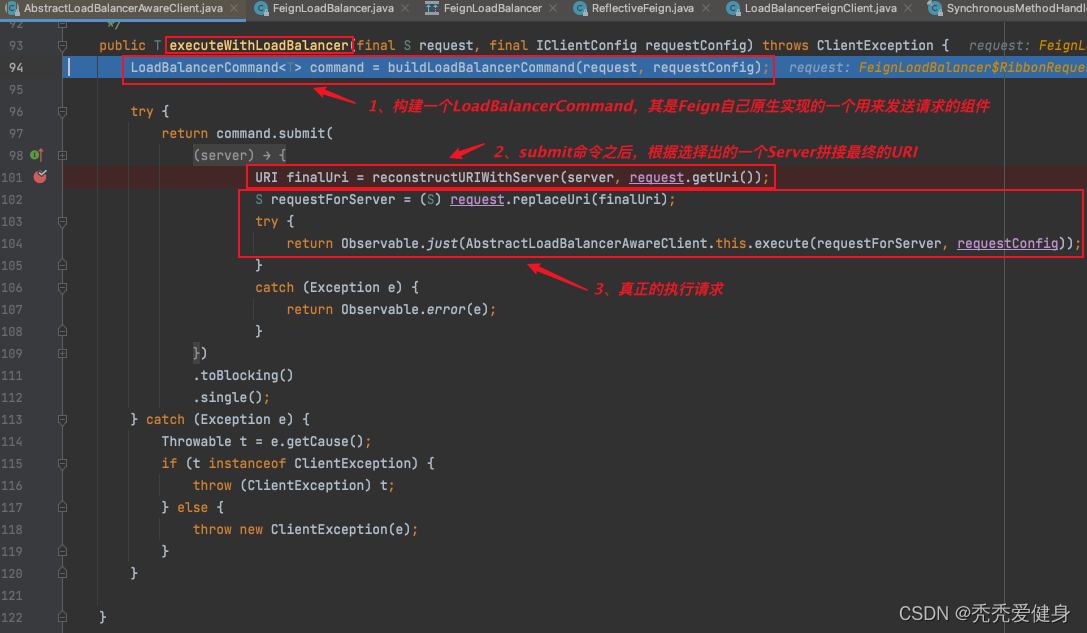Click 'e.getCause()' on line 114
Screen dimensions: 1087x633
tap(317, 441)
